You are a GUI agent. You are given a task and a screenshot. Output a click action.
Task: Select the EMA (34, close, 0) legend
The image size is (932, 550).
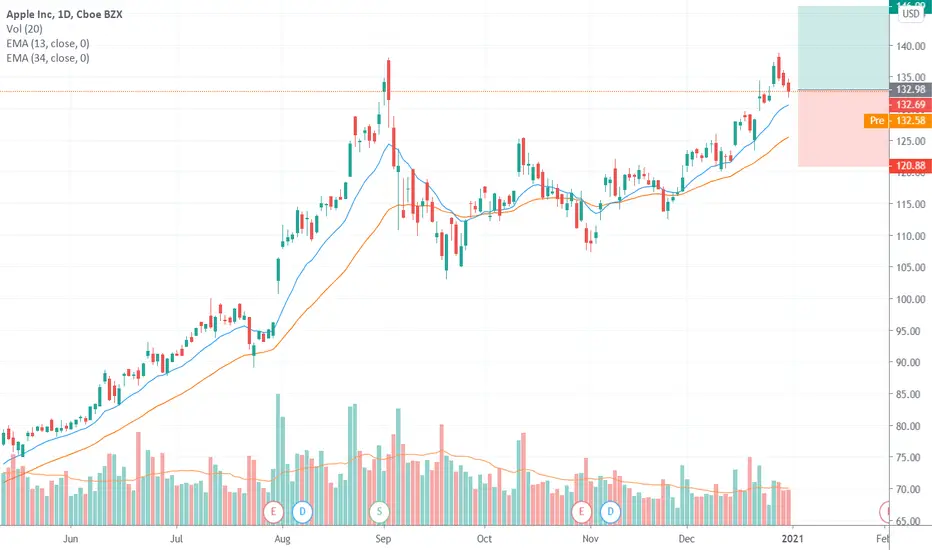(48, 58)
